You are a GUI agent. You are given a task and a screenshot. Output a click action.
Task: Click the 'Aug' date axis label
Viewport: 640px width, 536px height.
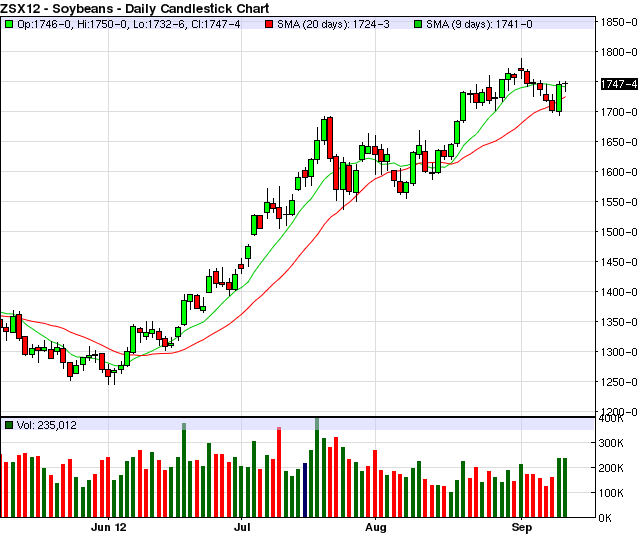376,527
